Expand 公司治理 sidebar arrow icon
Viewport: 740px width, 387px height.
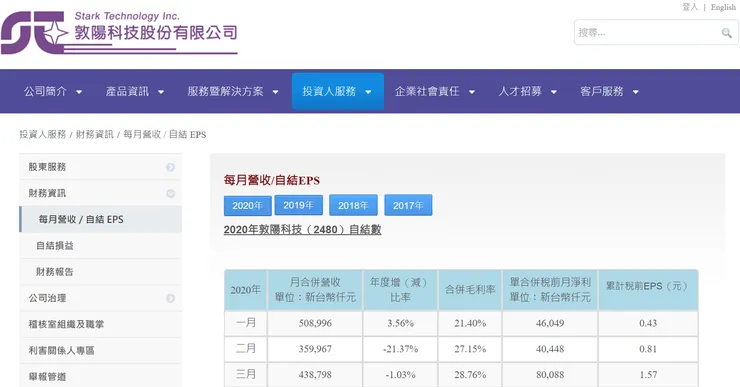pos(170,298)
